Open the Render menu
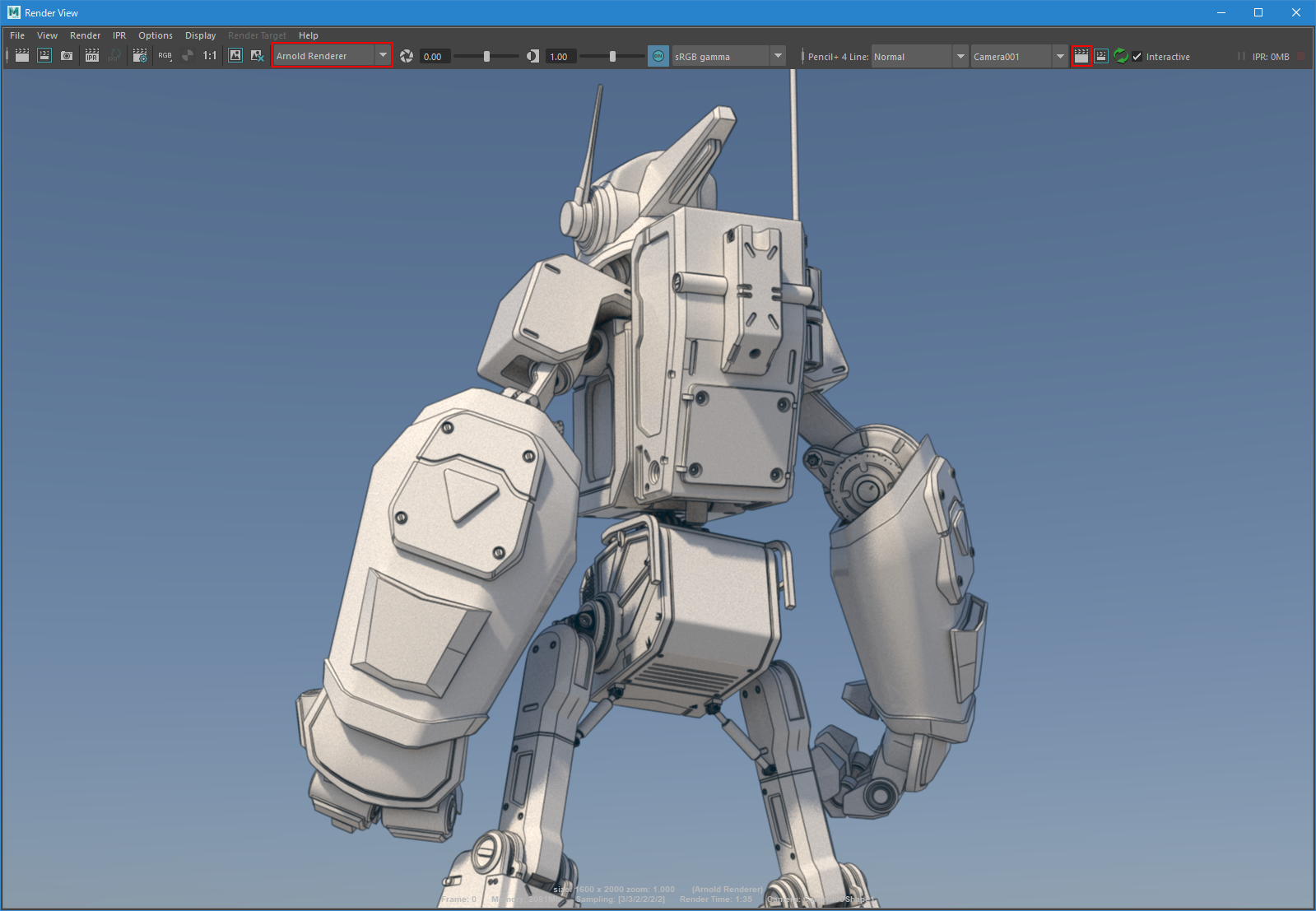Screen dimensions: 1316x911 [85, 35]
